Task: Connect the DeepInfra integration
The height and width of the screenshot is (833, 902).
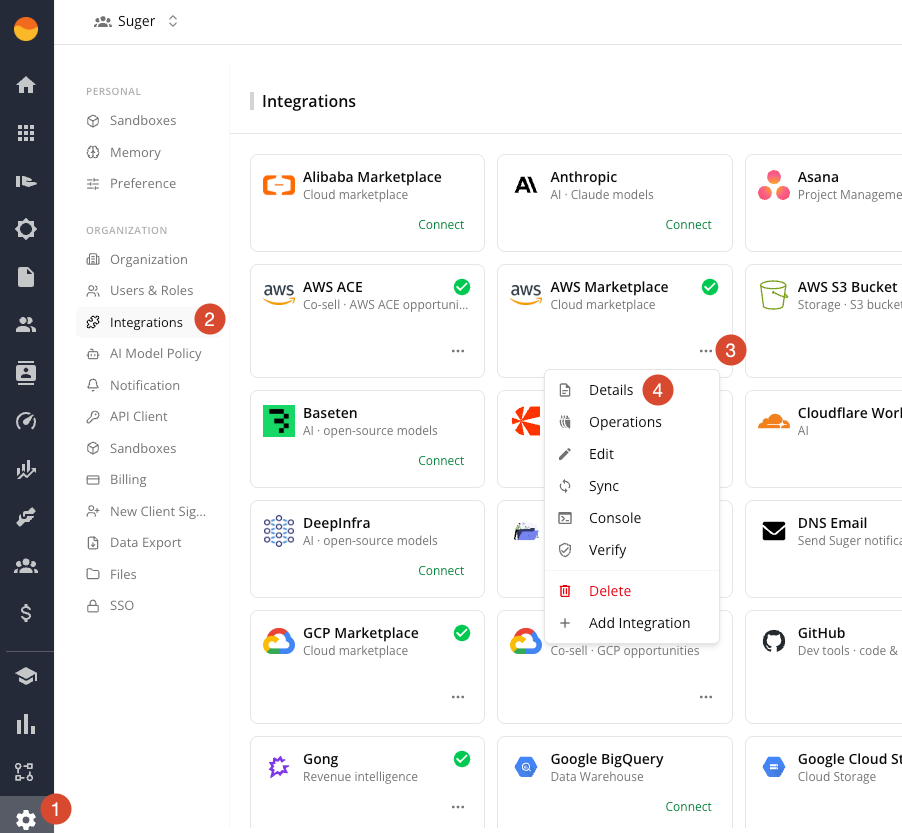Action: click(441, 570)
